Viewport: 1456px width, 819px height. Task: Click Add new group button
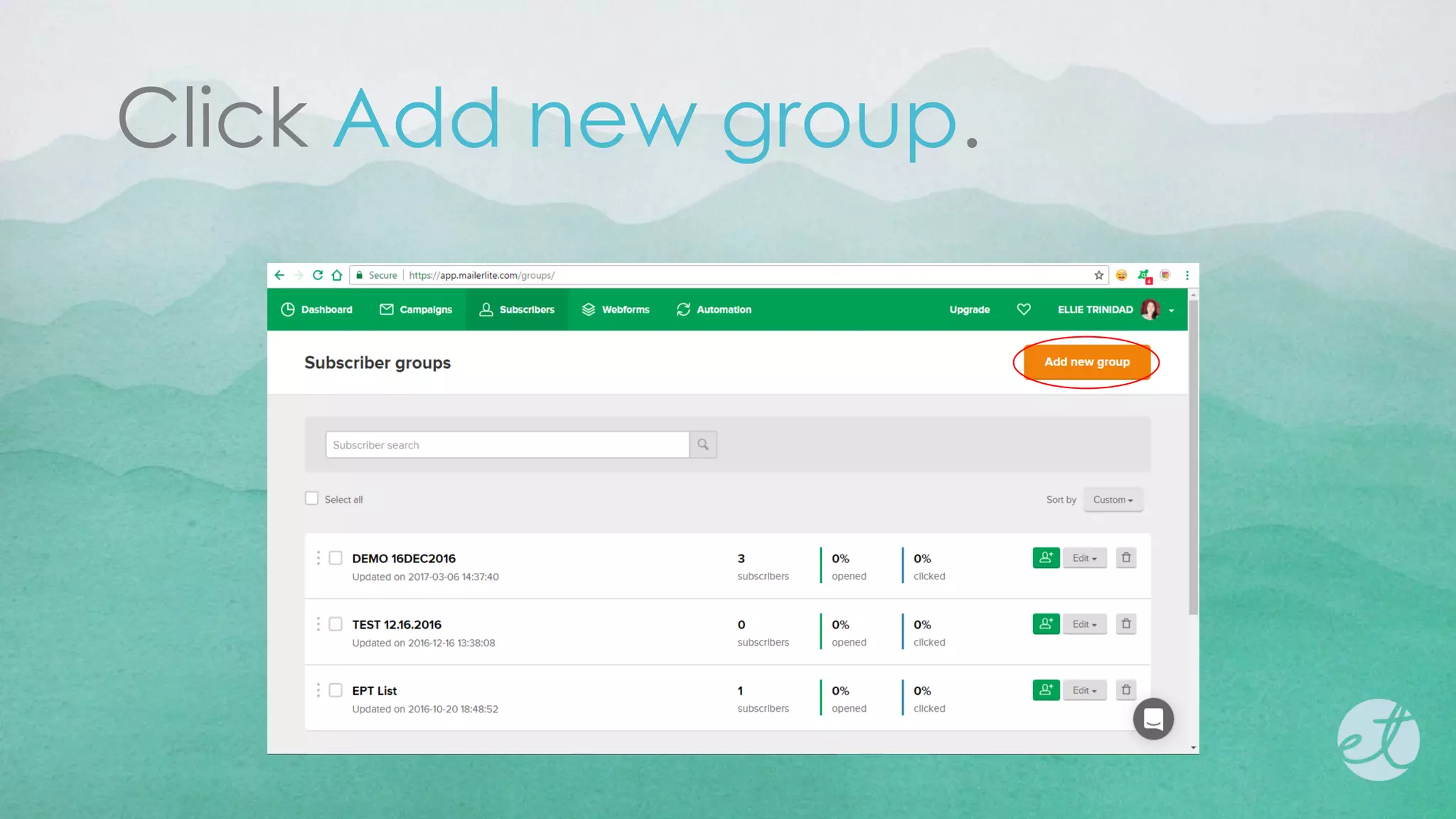1086,362
